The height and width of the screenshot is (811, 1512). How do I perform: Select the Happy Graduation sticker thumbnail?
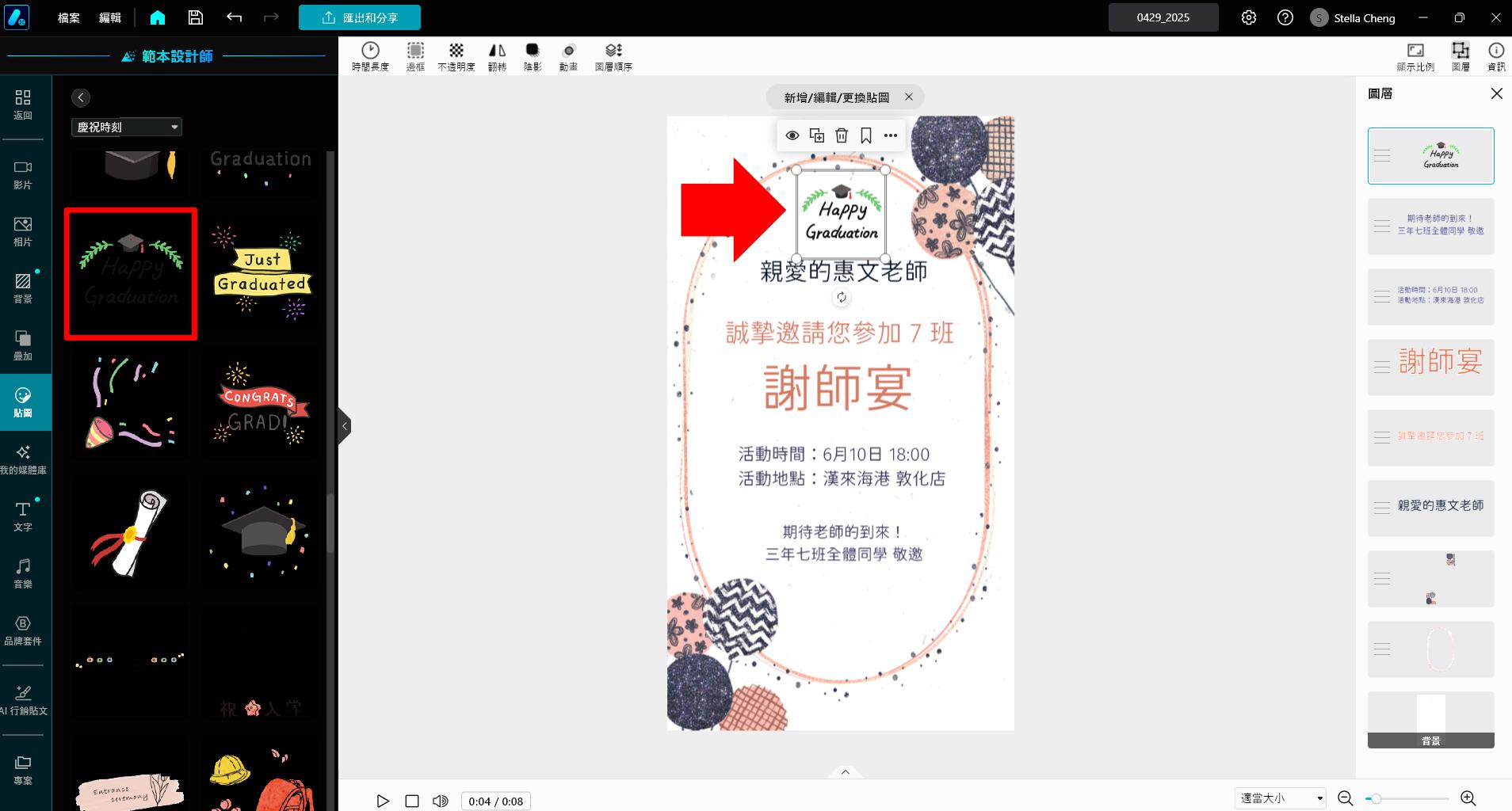(130, 273)
